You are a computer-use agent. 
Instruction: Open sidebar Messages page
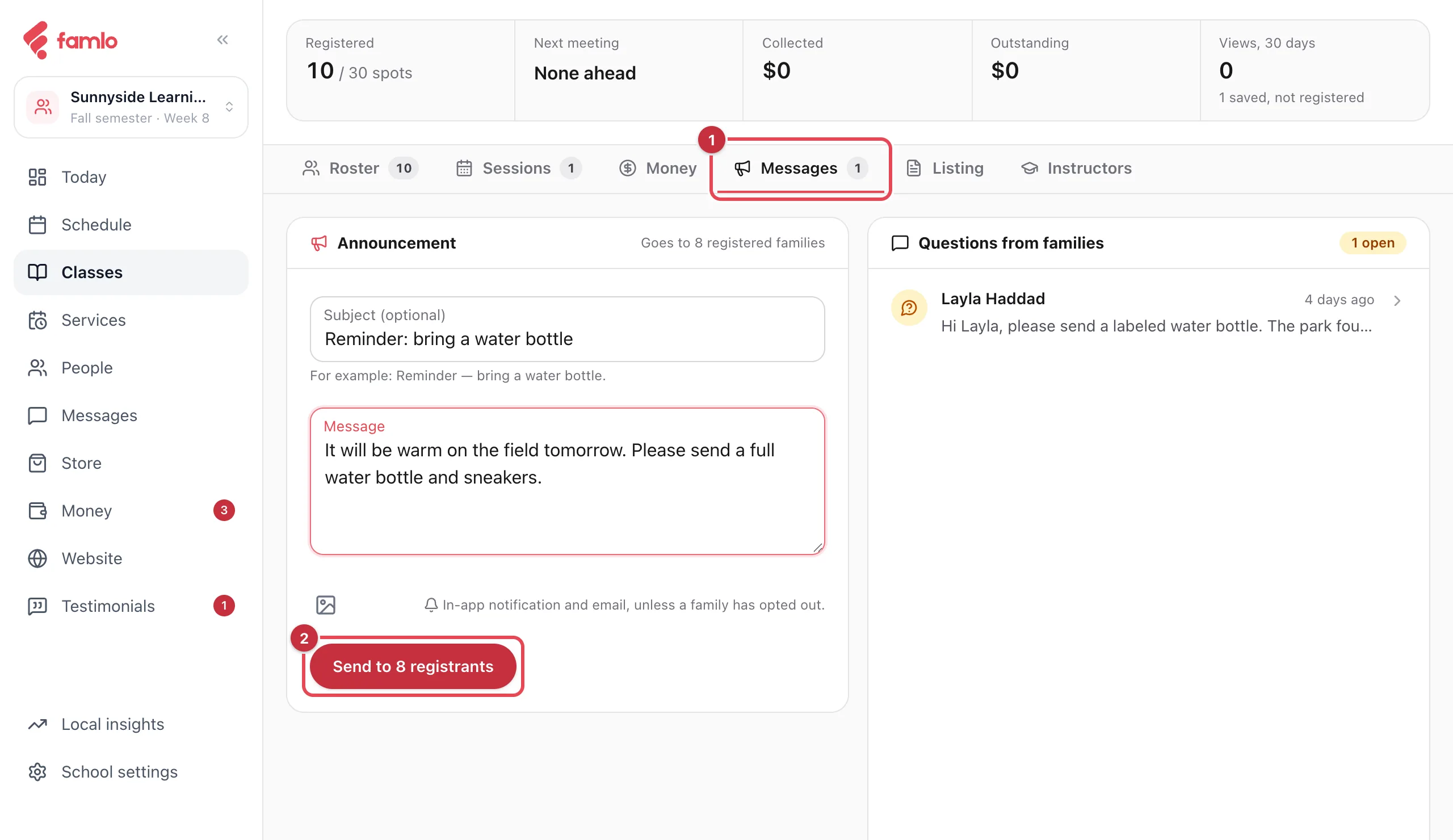(x=131, y=415)
